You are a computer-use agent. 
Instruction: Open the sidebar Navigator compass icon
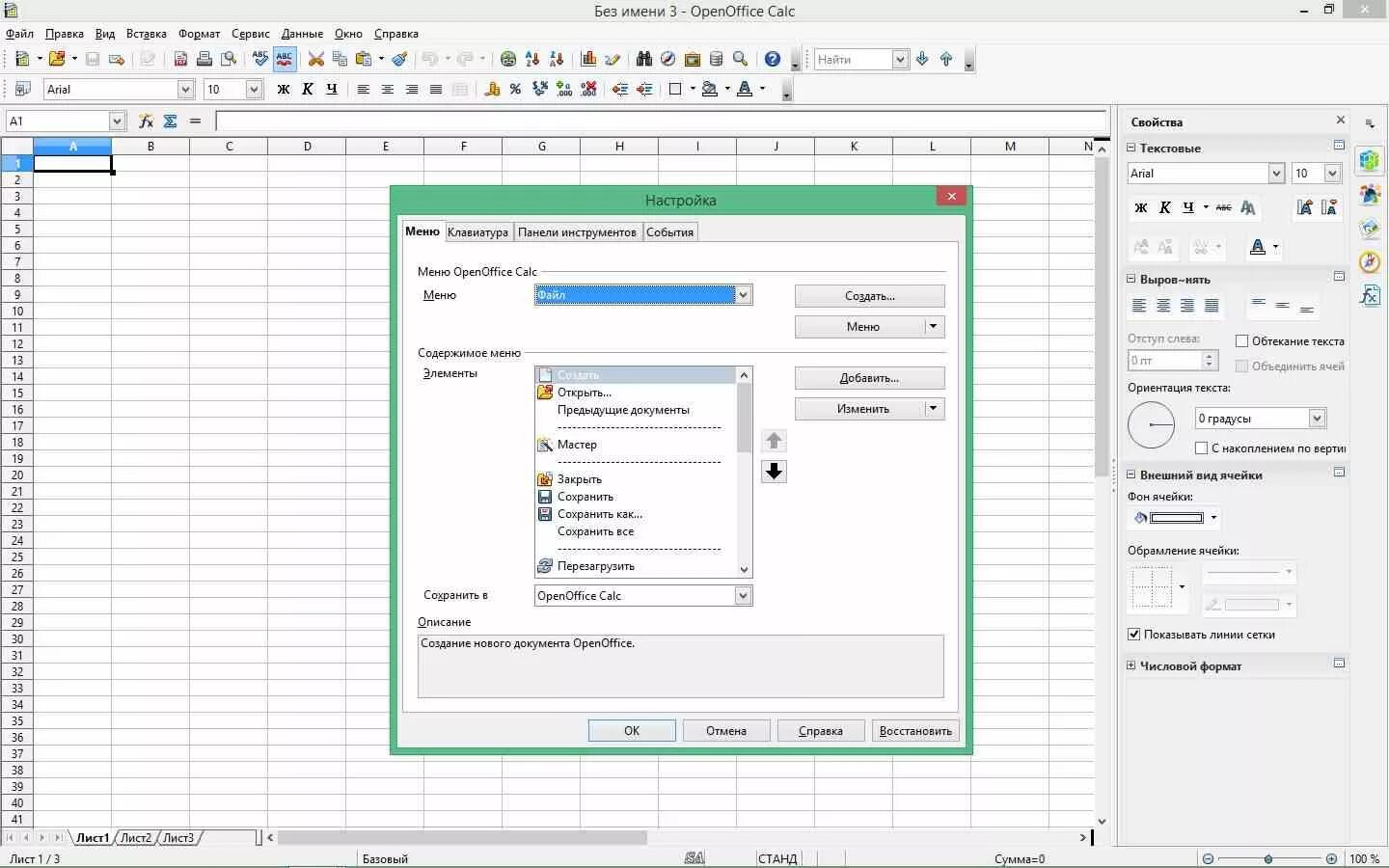point(1370,261)
